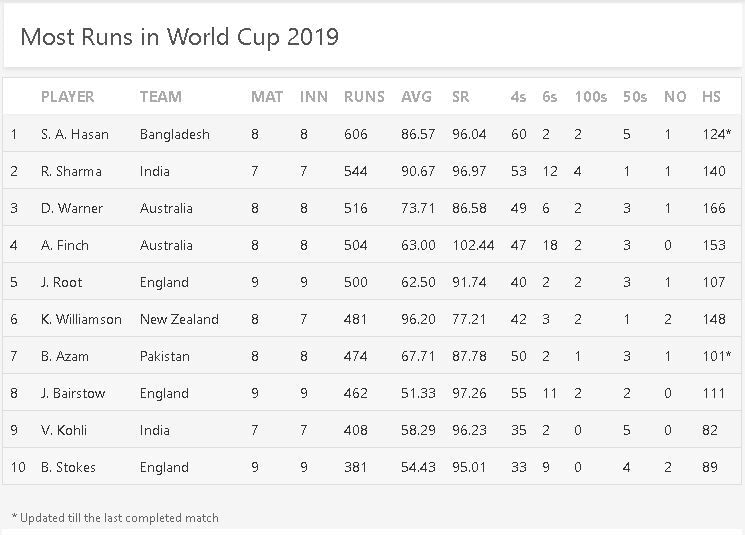Open player S. A. Hasan
This screenshot has width=745, height=535.
[x=75, y=134]
